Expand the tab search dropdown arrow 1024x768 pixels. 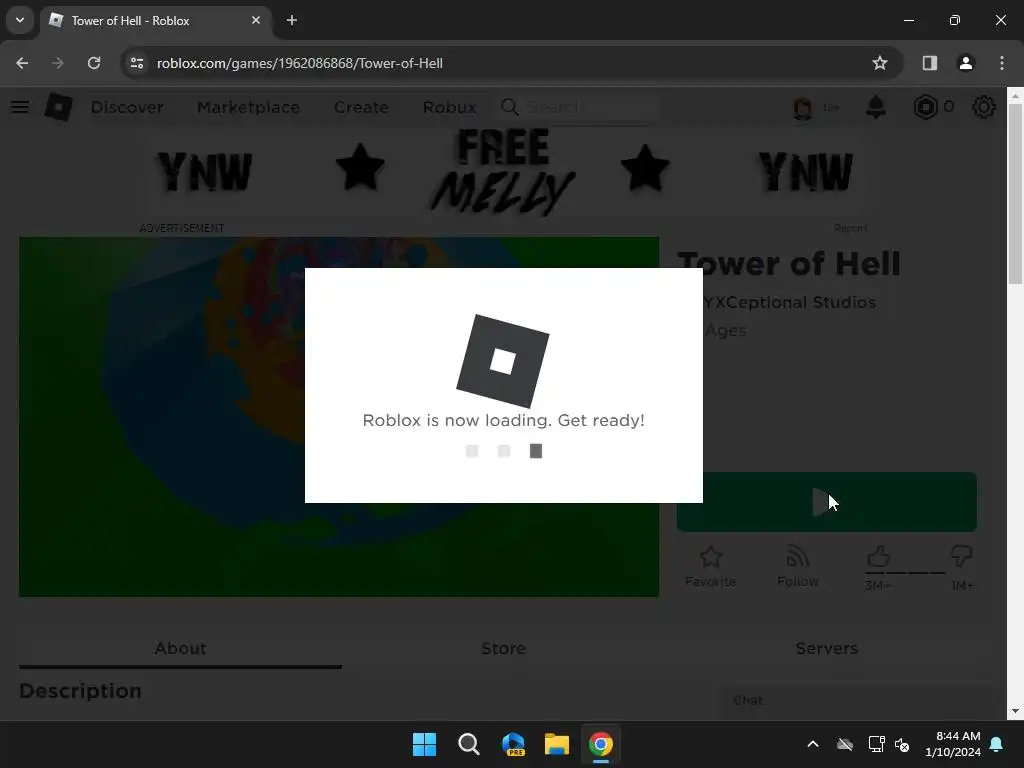pyautogui.click(x=20, y=20)
